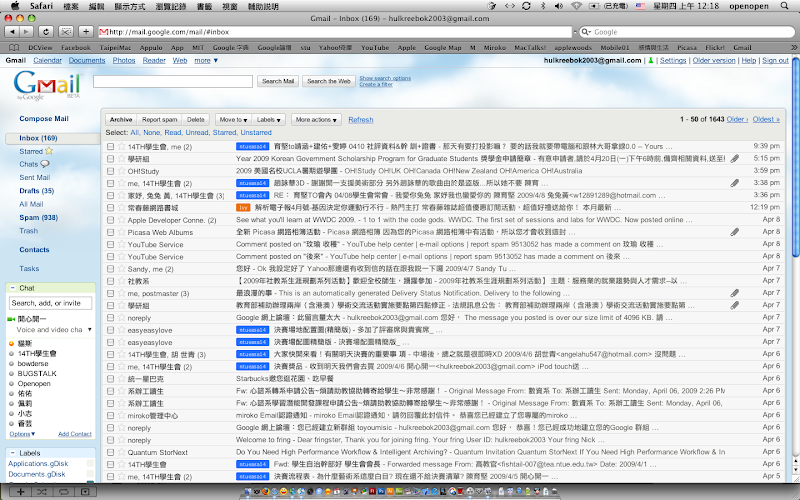Click the page's vertical scrollbar thumb
This screenshot has width=800, height=500.
pos(795,158)
